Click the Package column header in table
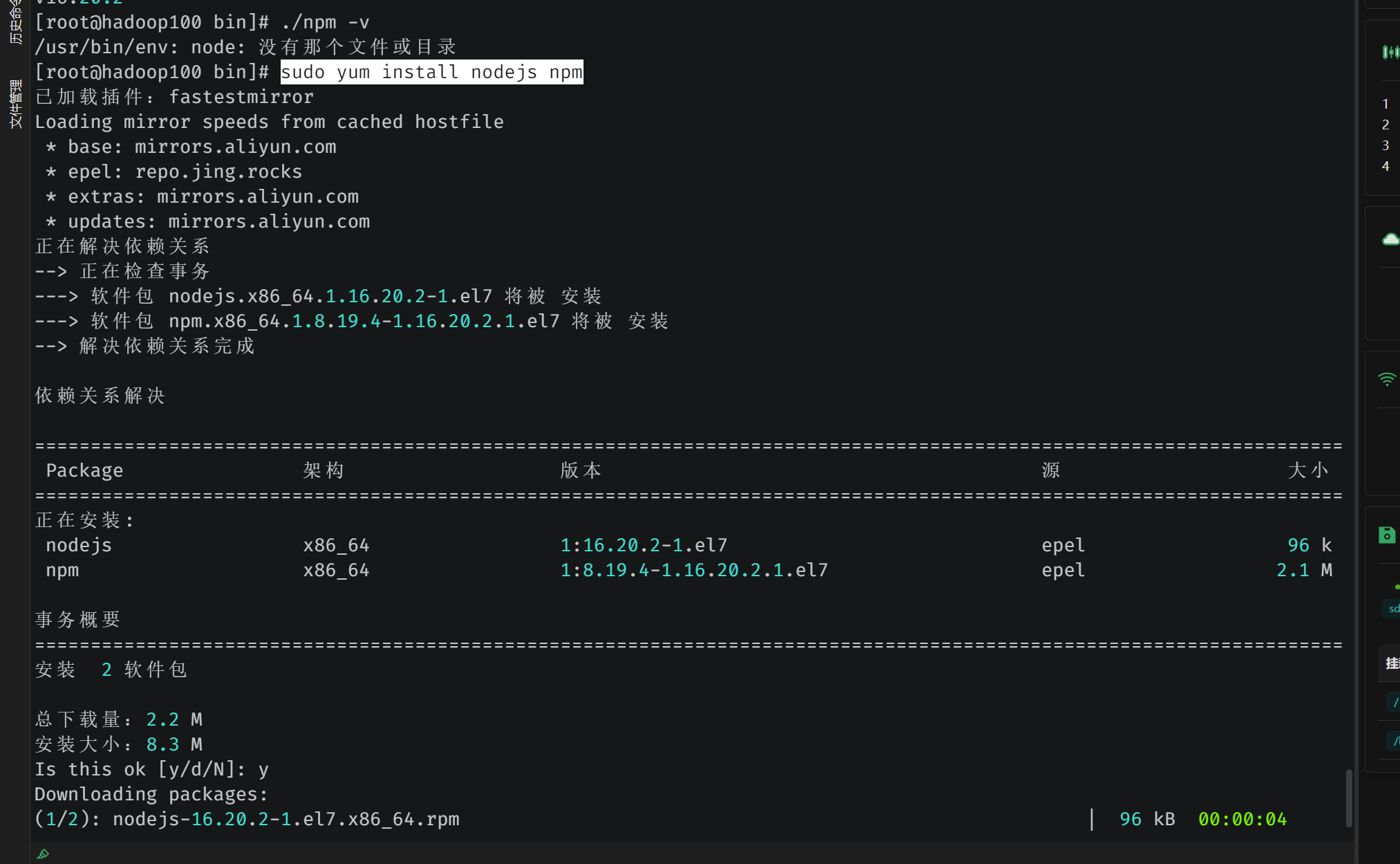The width and height of the screenshot is (1400, 864). [x=84, y=470]
